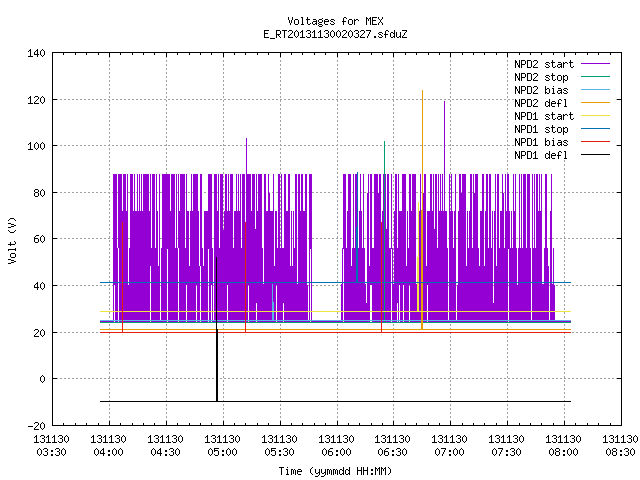Click the x-axis tick label 06:00
640x480 pixels.
(x=336, y=453)
